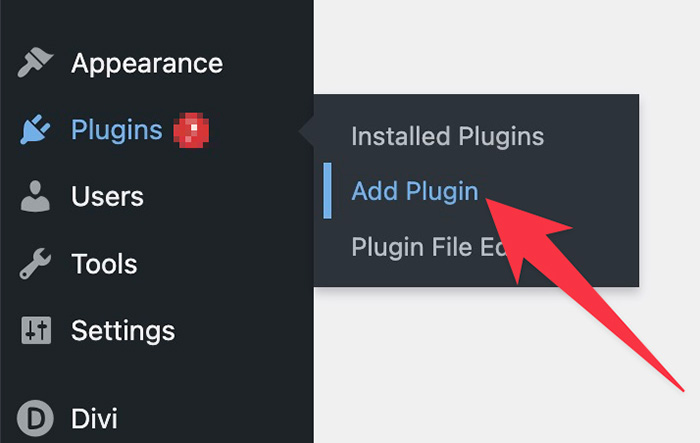Click the Divi circular D logo
The height and width of the screenshot is (443, 700).
click(36, 418)
